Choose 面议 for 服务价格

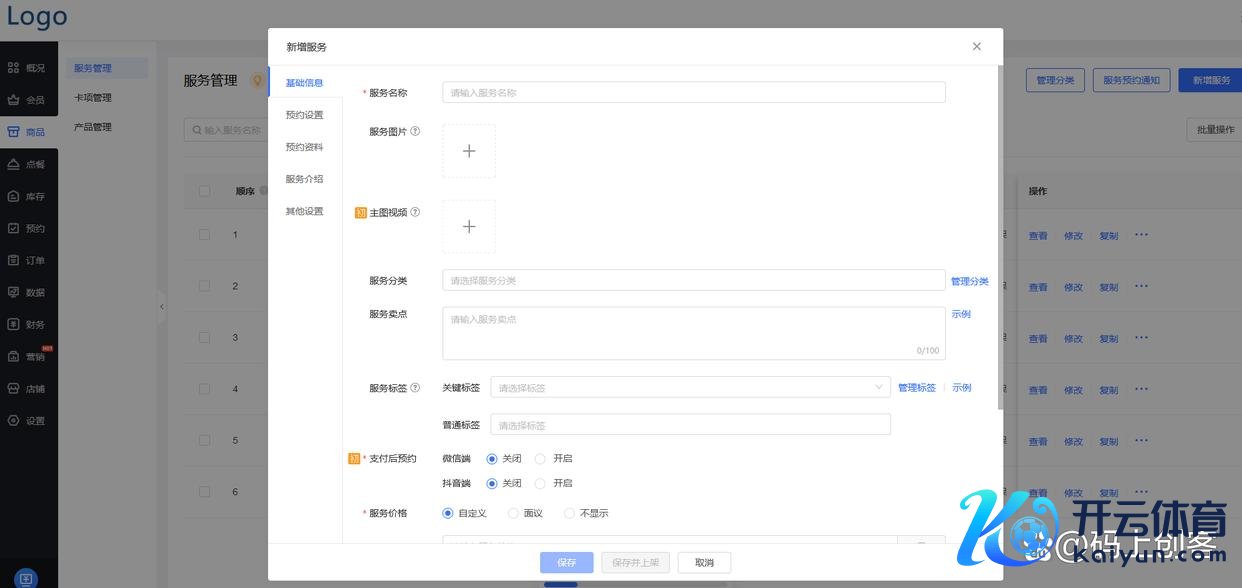[x=514, y=513]
